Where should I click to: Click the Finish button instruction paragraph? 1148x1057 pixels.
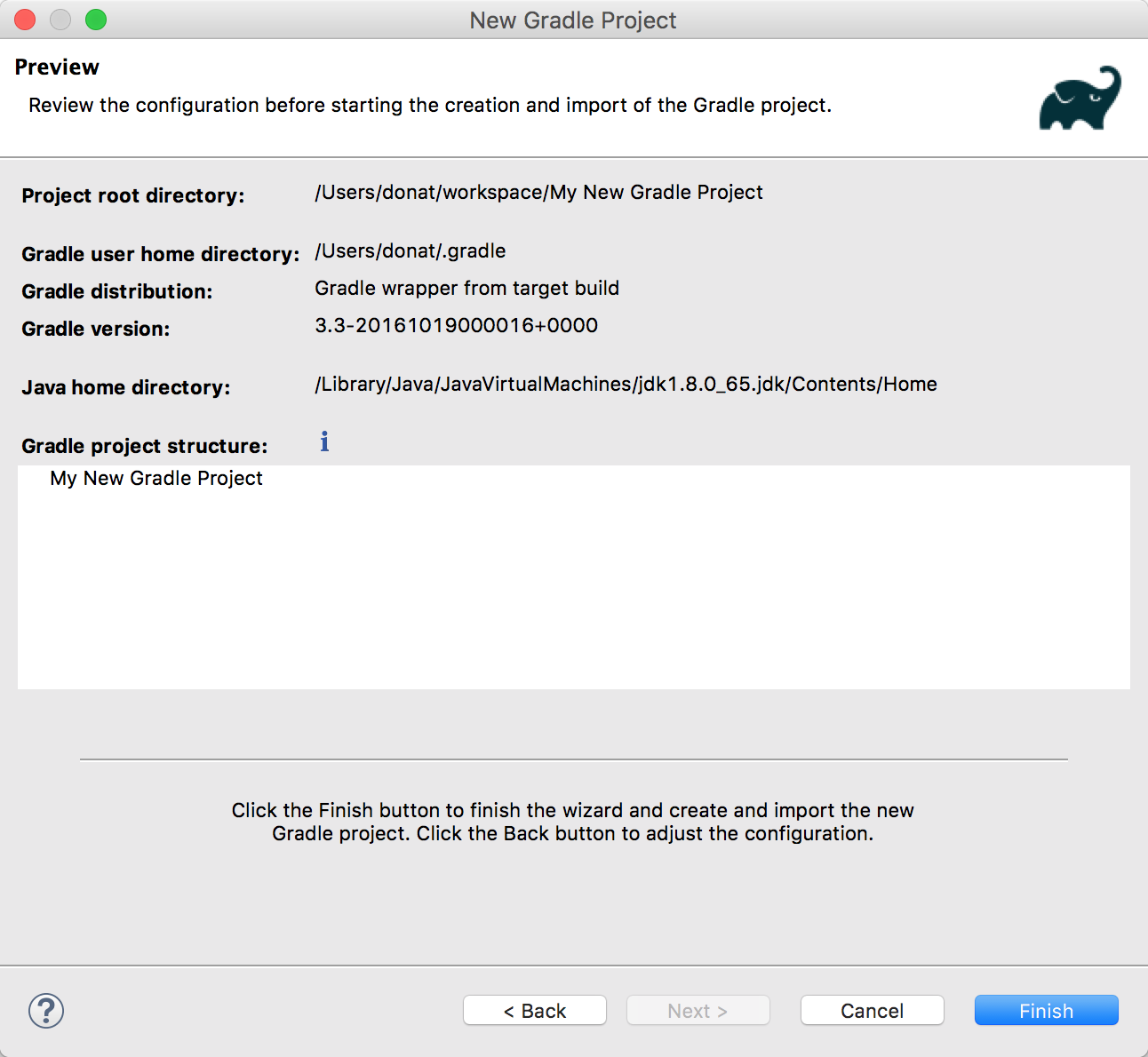click(x=573, y=822)
